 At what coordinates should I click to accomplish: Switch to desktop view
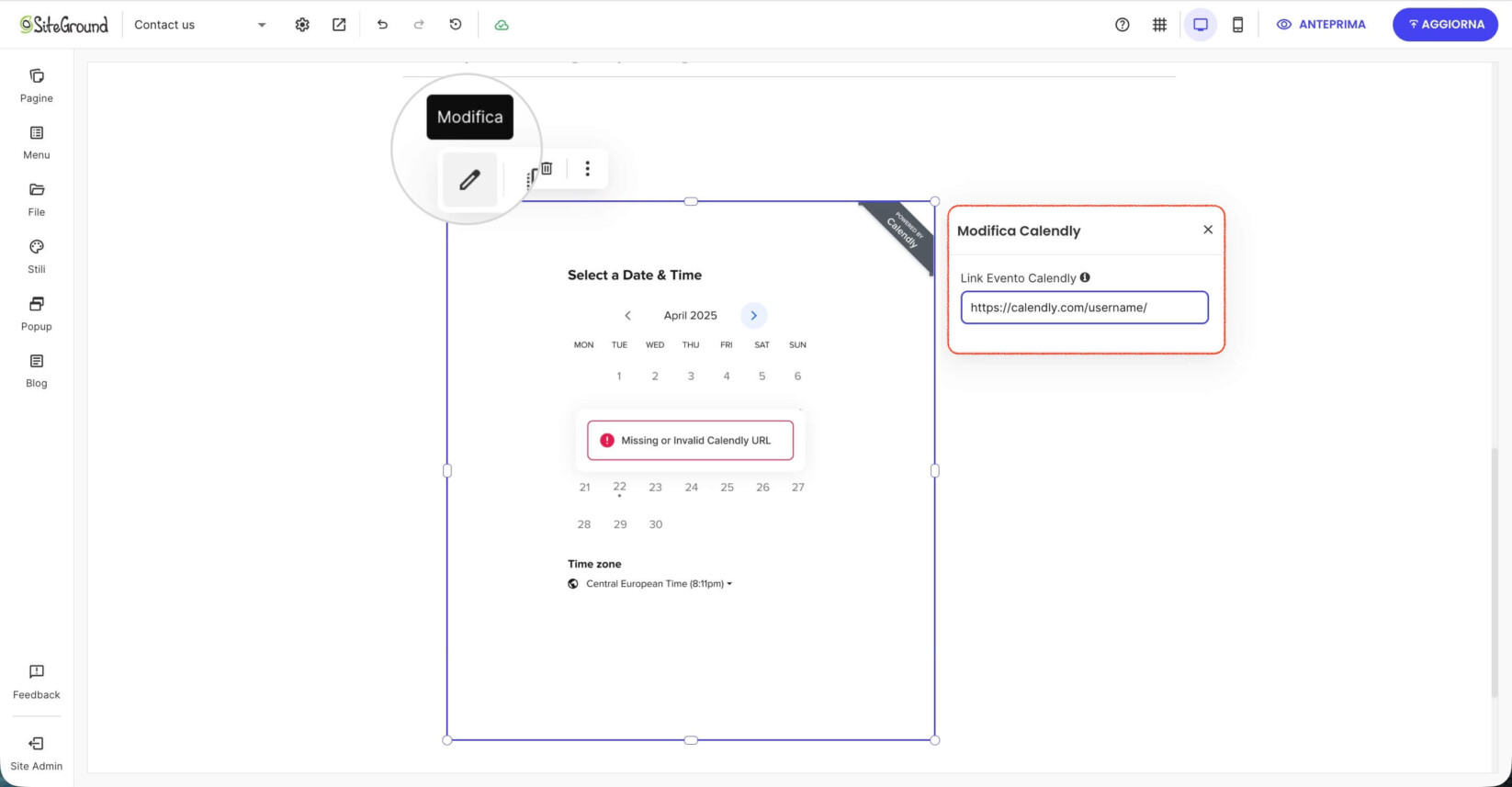pos(1201,25)
